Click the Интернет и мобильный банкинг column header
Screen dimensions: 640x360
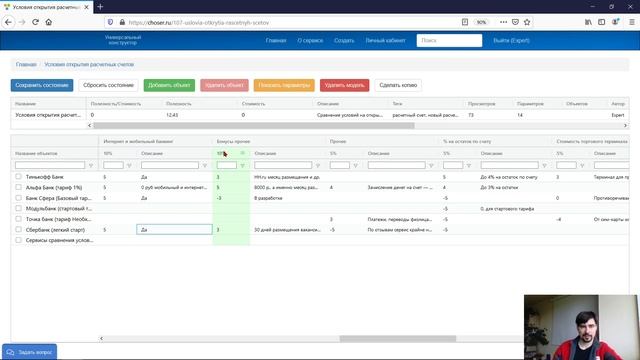(x=138, y=141)
